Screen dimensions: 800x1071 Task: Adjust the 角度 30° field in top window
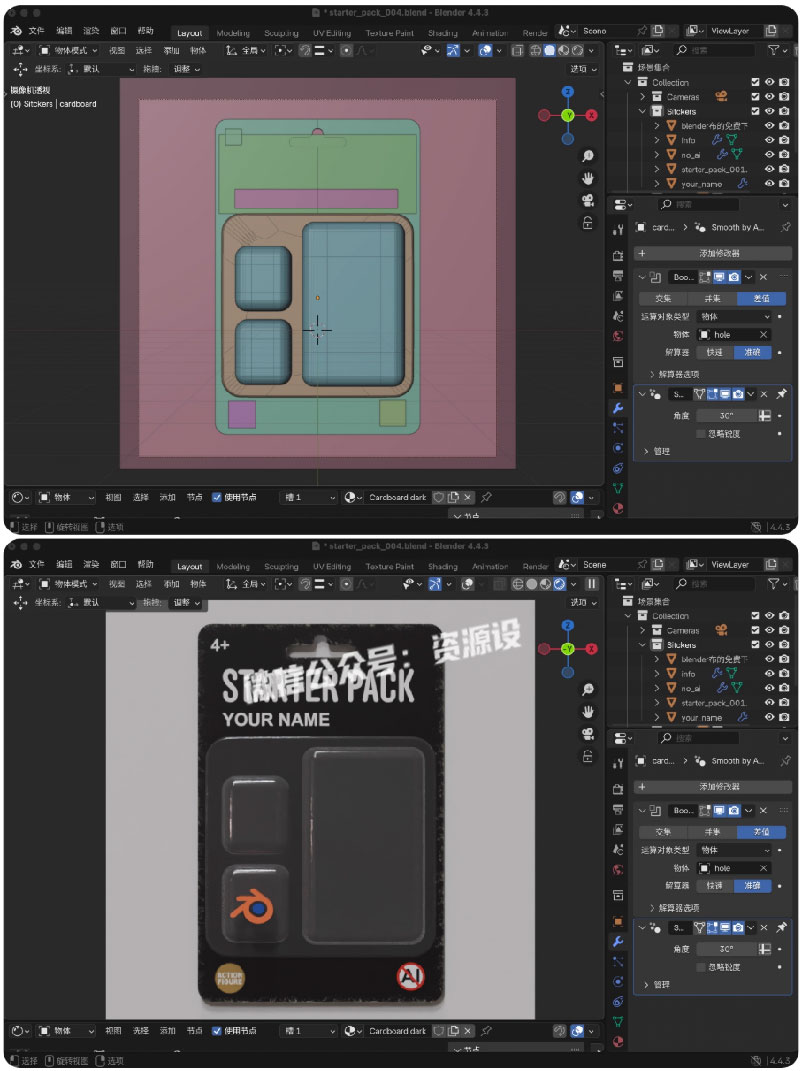tap(726, 415)
